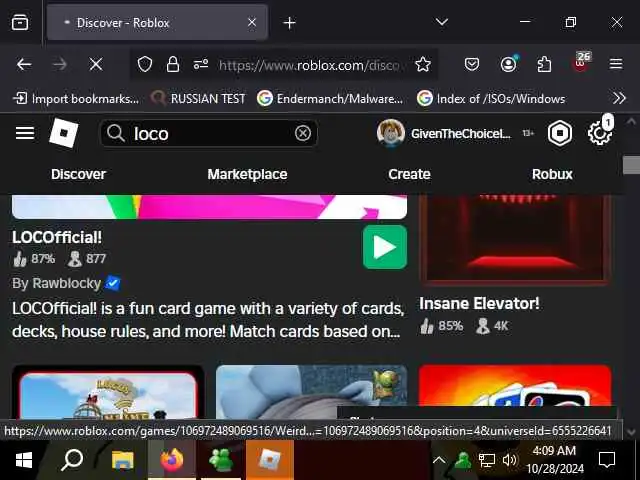Open Windows taskbar search
Image resolution: width=640 pixels, height=480 pixels.
(72, 460)
